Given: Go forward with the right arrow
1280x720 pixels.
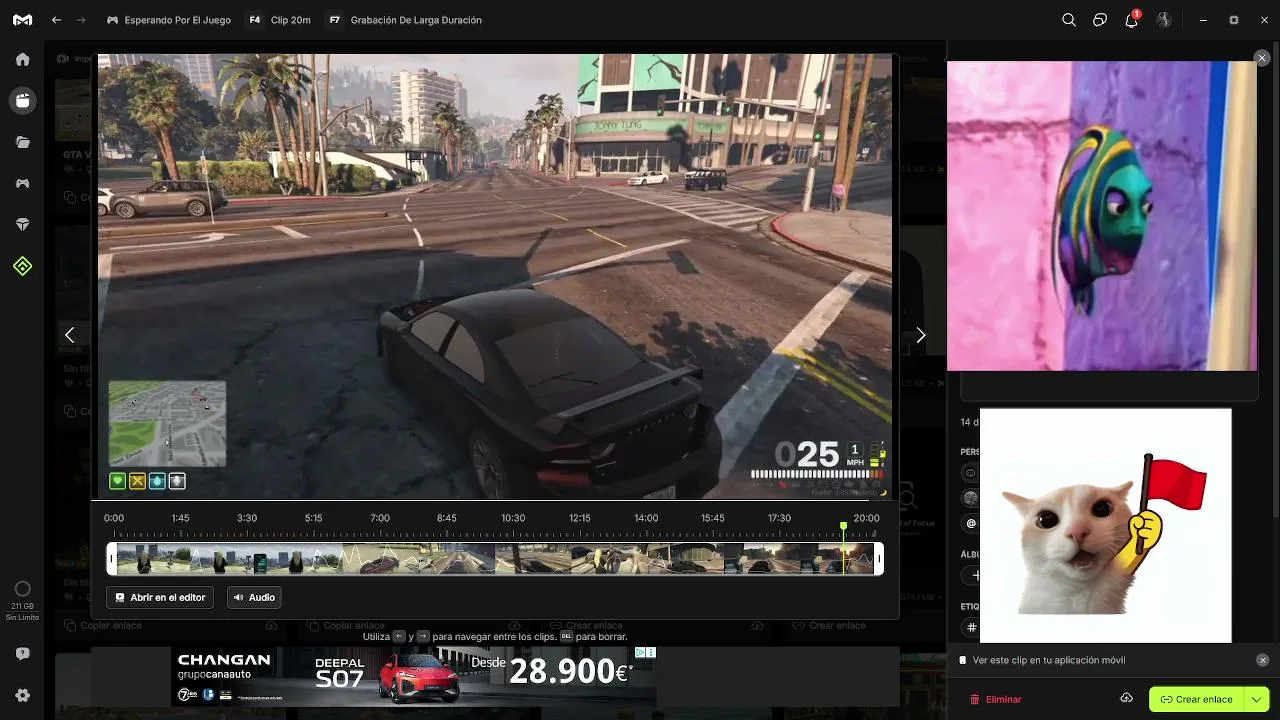Looking at the screenshot, I should pyautogui.click(x=81, y=20).
